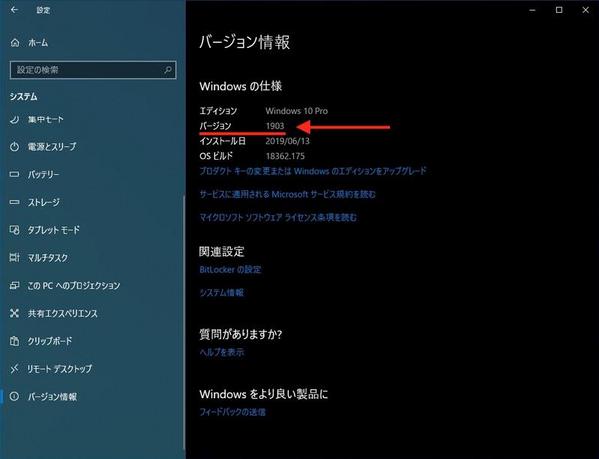Click the システム情報 link

coord(222,293)
